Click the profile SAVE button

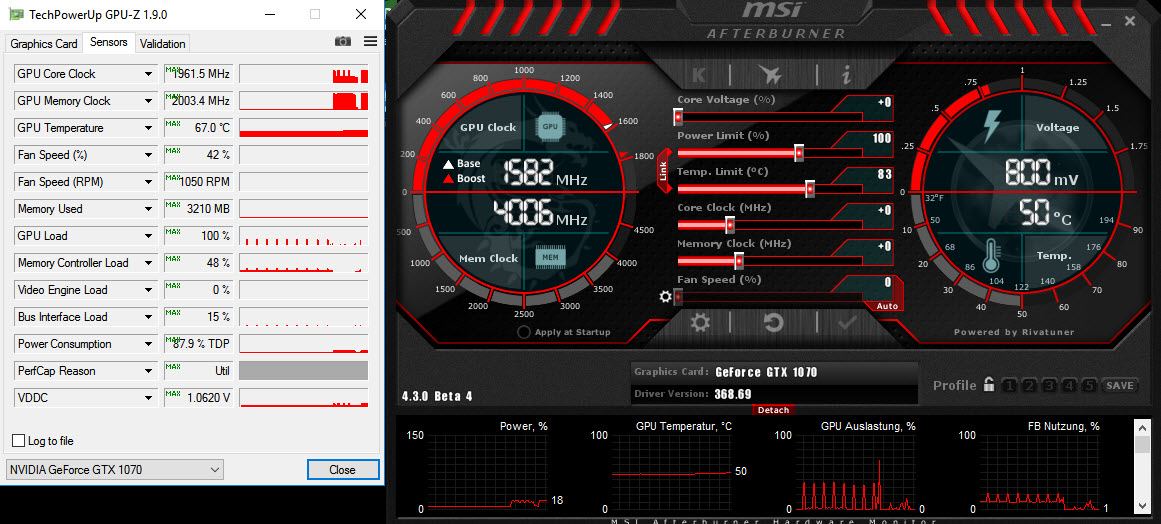(x=1120, y=385)
